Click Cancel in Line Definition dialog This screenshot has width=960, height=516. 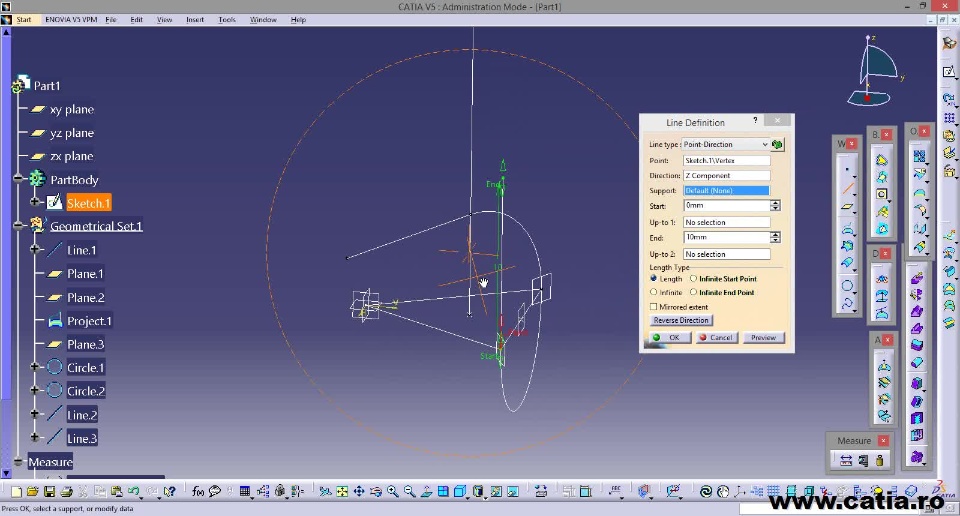(717, 337)
